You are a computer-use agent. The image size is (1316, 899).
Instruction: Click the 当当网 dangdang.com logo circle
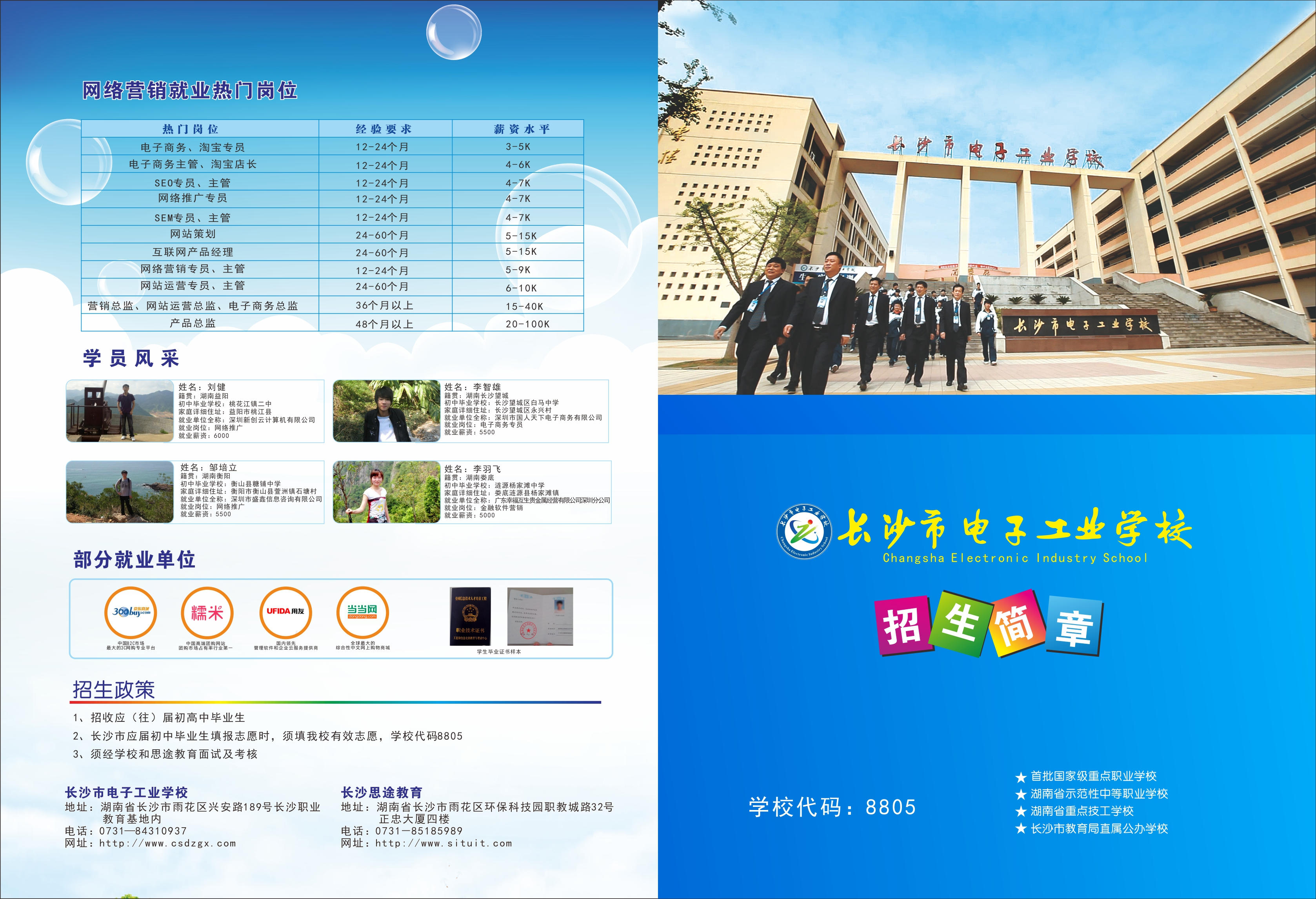(x=362, y=612)
